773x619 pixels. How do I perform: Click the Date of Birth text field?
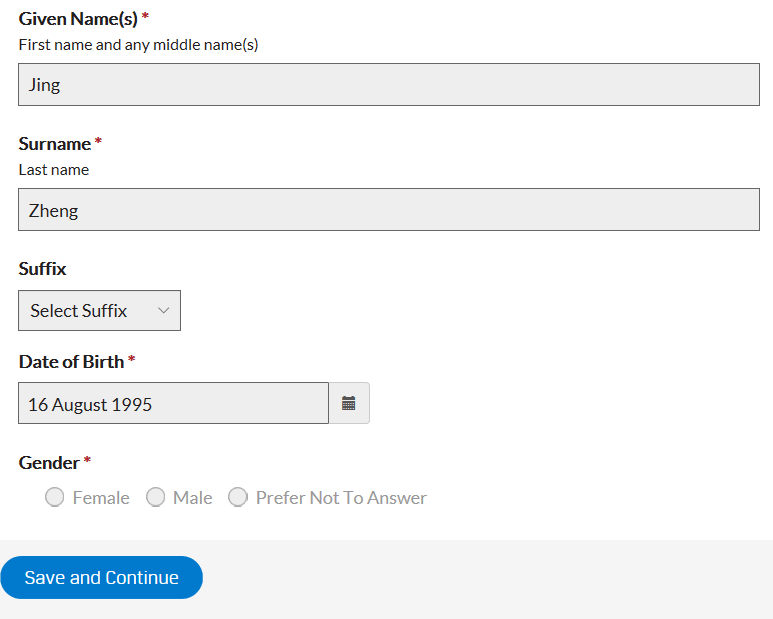coord(173,403)
